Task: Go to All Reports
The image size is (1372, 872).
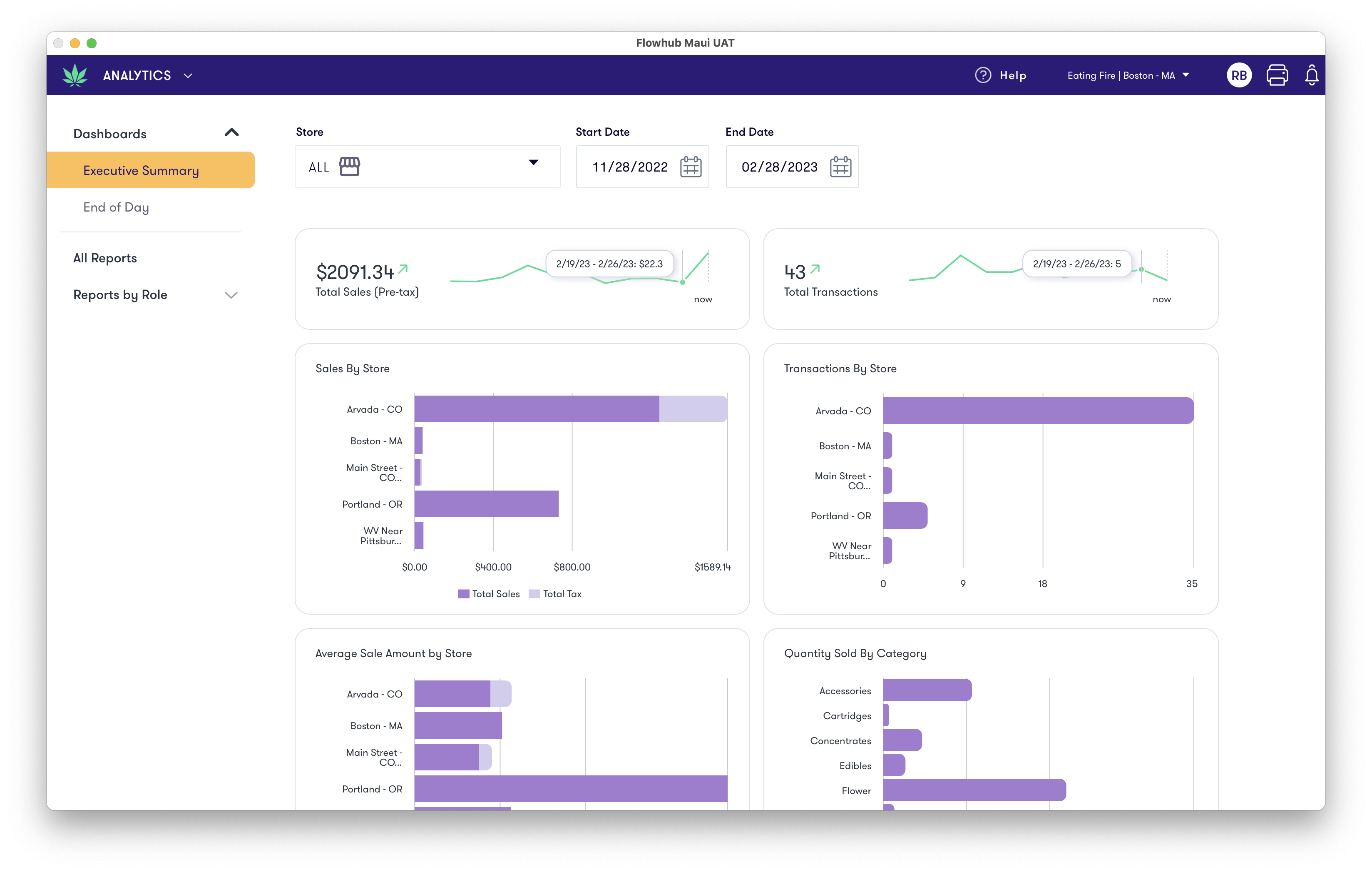Action: click(105, 258)
